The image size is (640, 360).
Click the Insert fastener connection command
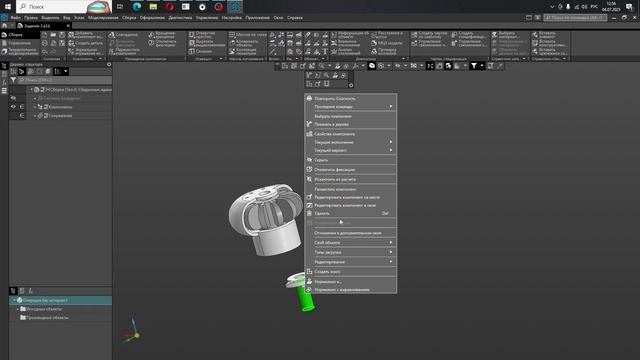(549, 51)
